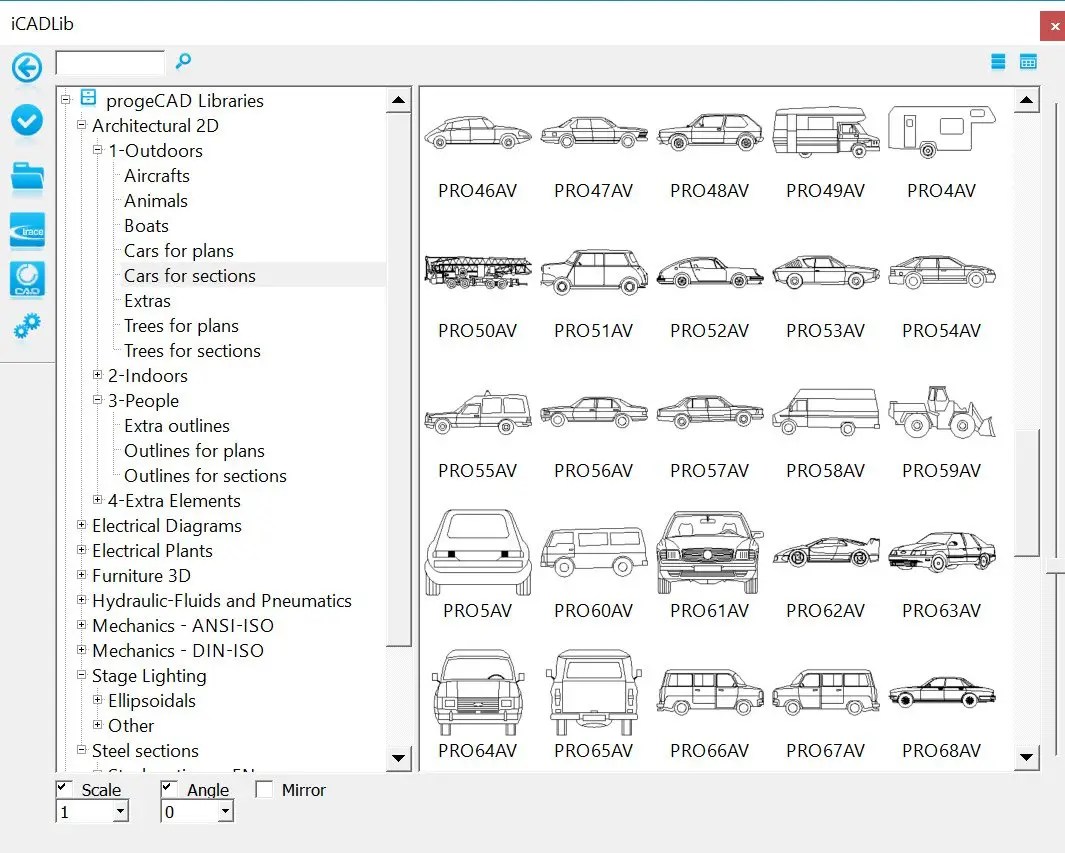Click tree panel scroll up arrow

[x=399, y=100]
